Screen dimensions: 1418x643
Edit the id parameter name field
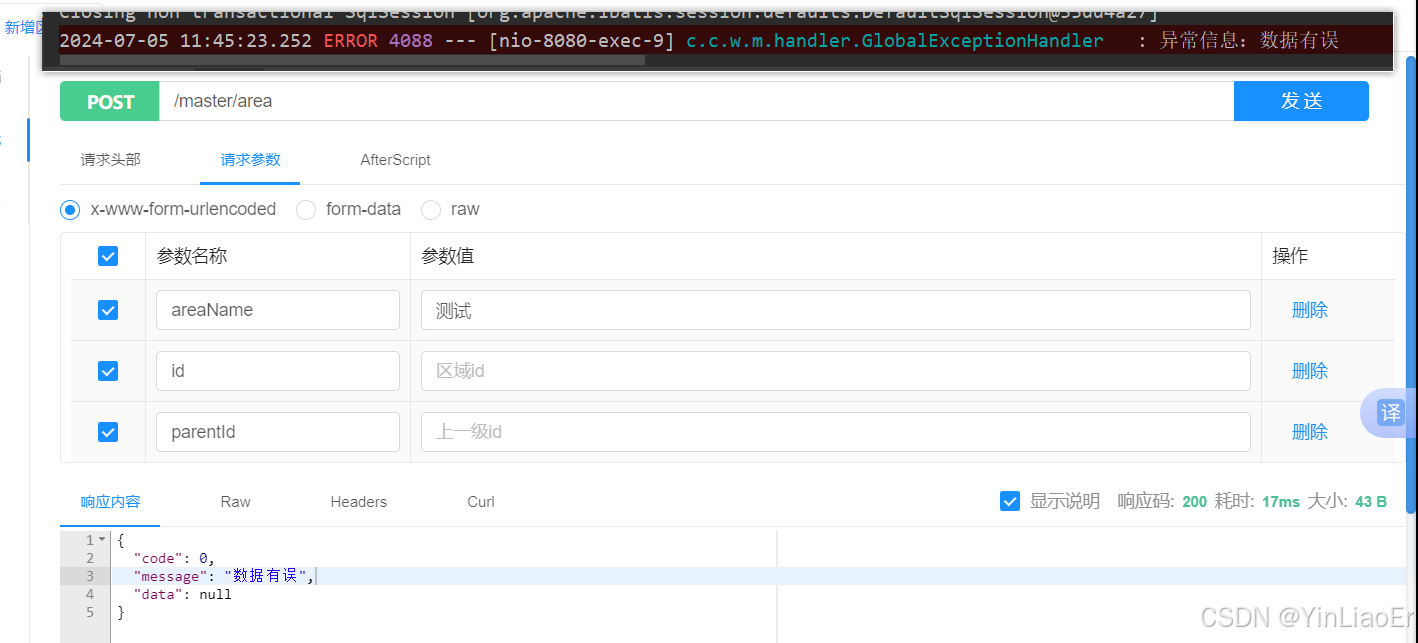(278, 371)
